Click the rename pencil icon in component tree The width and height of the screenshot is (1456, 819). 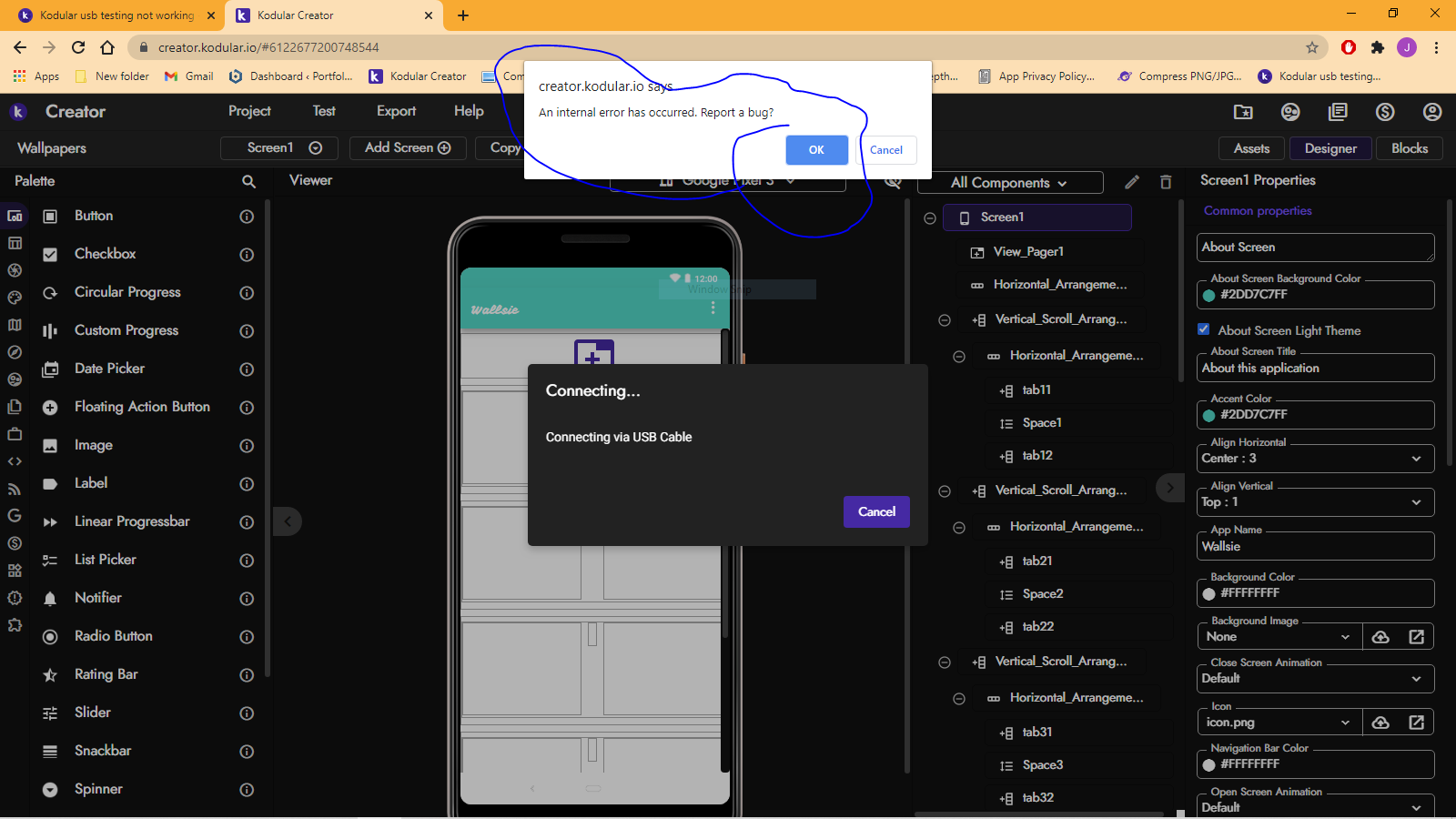pos(1132,182)
